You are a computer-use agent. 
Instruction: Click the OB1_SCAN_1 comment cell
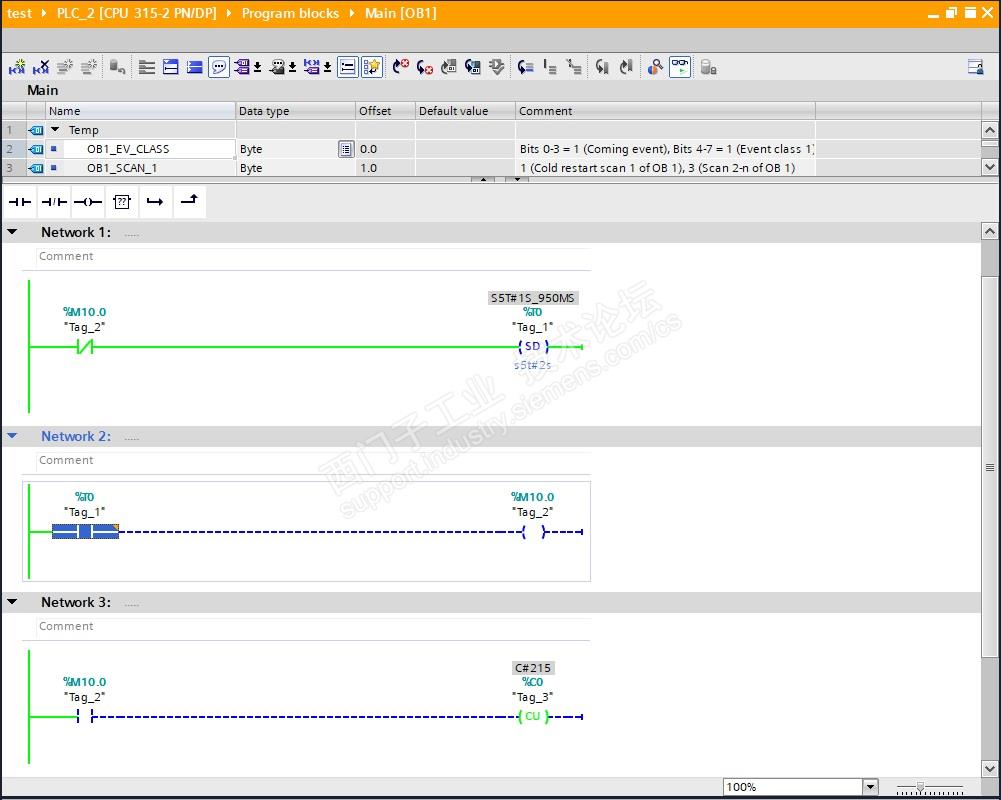(665, 168)
